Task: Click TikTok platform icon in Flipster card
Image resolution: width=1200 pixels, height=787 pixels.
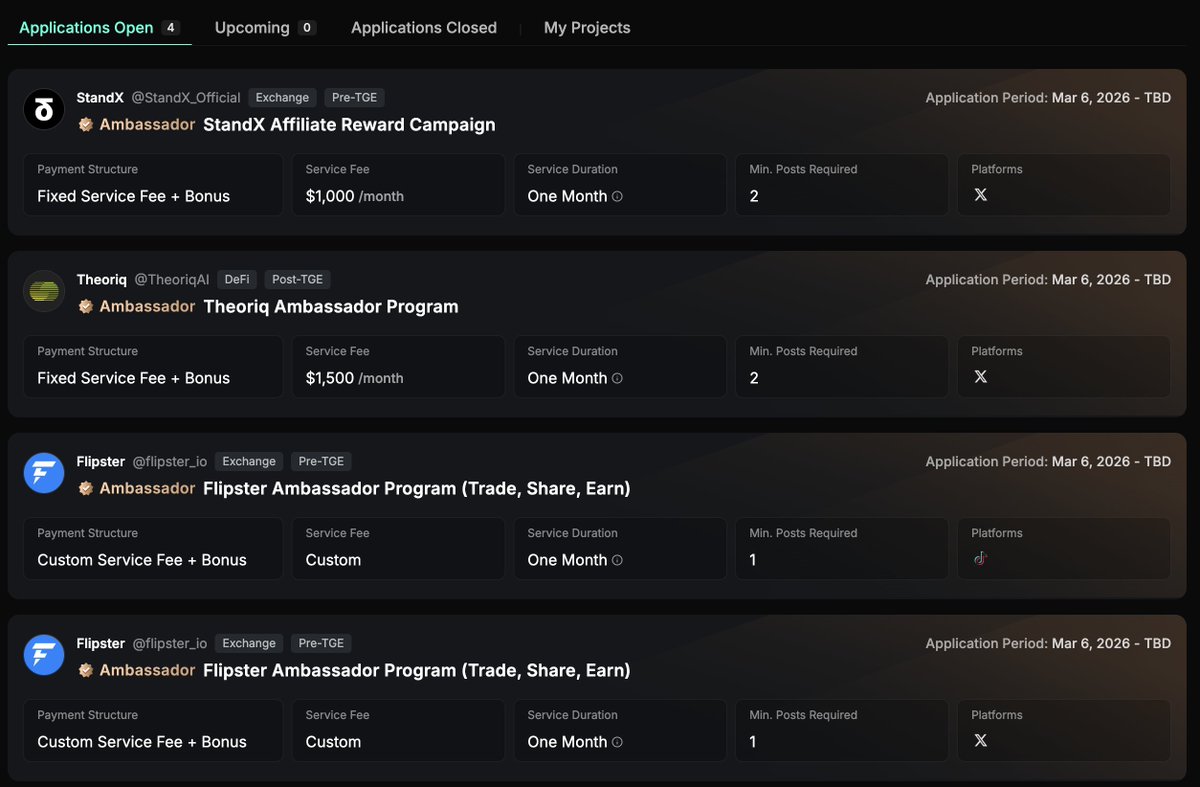Action: point(980,559)
